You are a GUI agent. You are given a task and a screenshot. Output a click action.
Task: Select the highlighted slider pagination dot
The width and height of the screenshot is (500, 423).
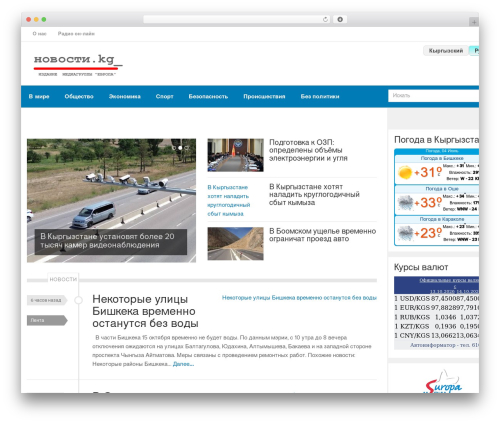pos(180,148)
